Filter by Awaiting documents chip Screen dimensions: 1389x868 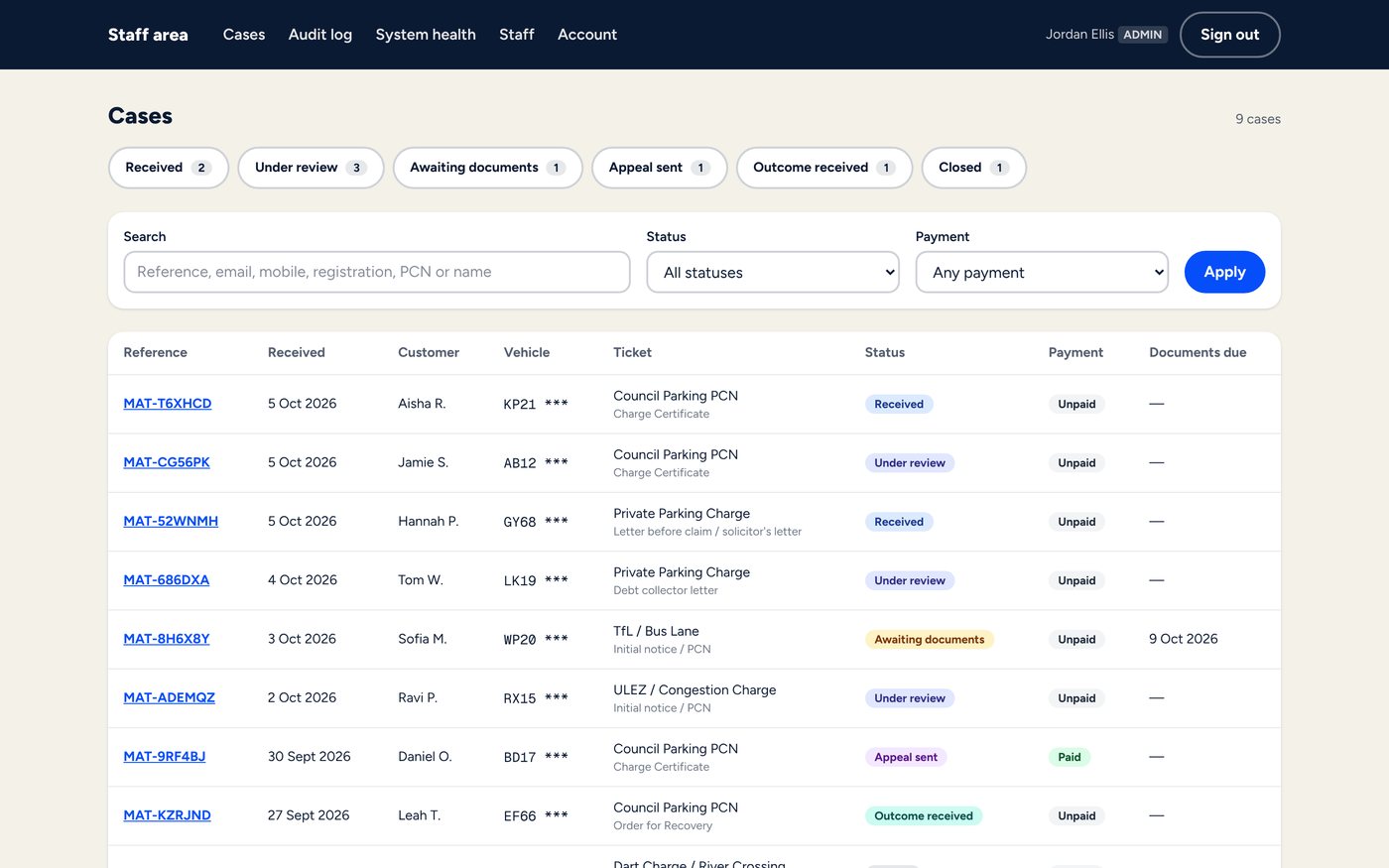(488, 168)
